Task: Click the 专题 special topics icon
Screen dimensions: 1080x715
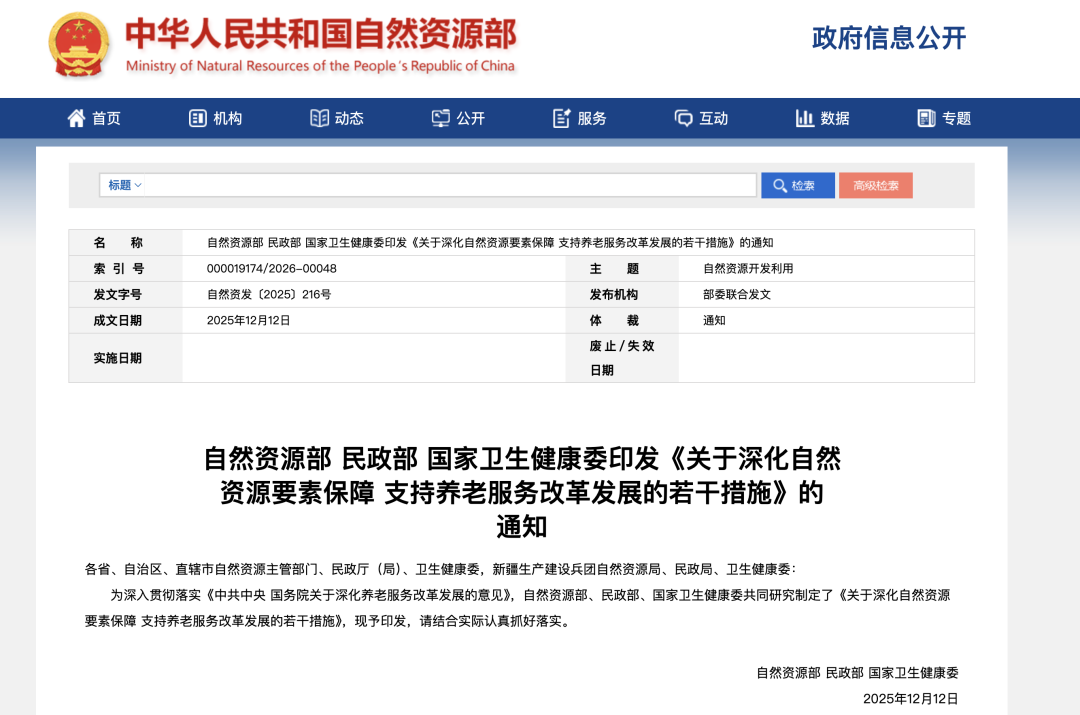Action: click(x=926, y=118)
